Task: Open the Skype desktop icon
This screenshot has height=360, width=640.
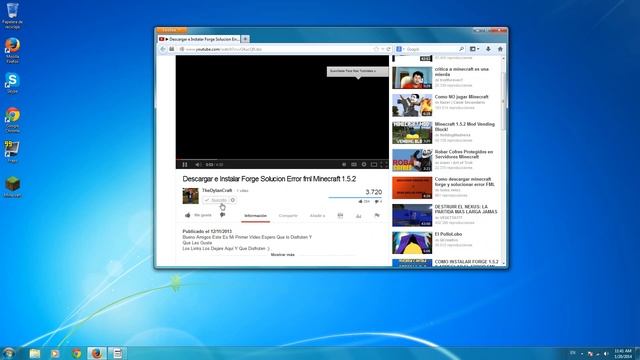Action: point(12,83)
